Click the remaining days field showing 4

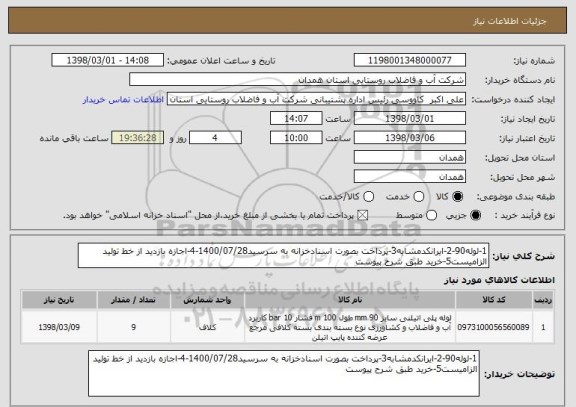pos(215,138)
